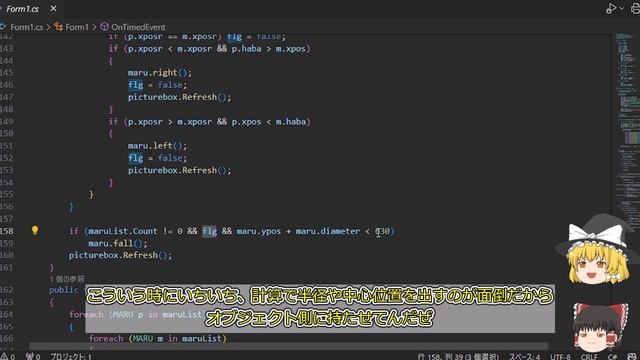
Task: Click maru.ypos in the line 158 condition
Action: (x=259, y=231)
